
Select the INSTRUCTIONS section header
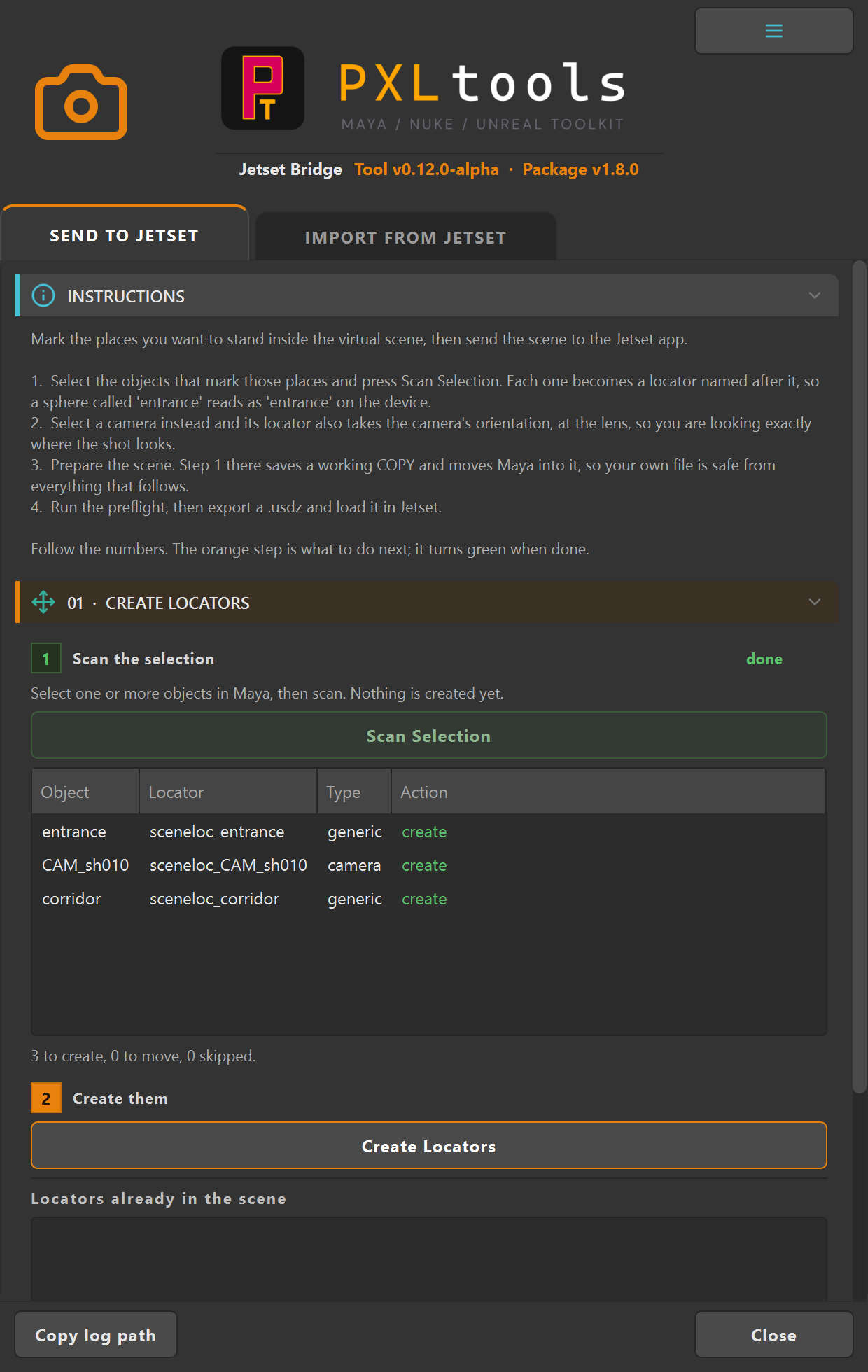(x=427, y=295)
